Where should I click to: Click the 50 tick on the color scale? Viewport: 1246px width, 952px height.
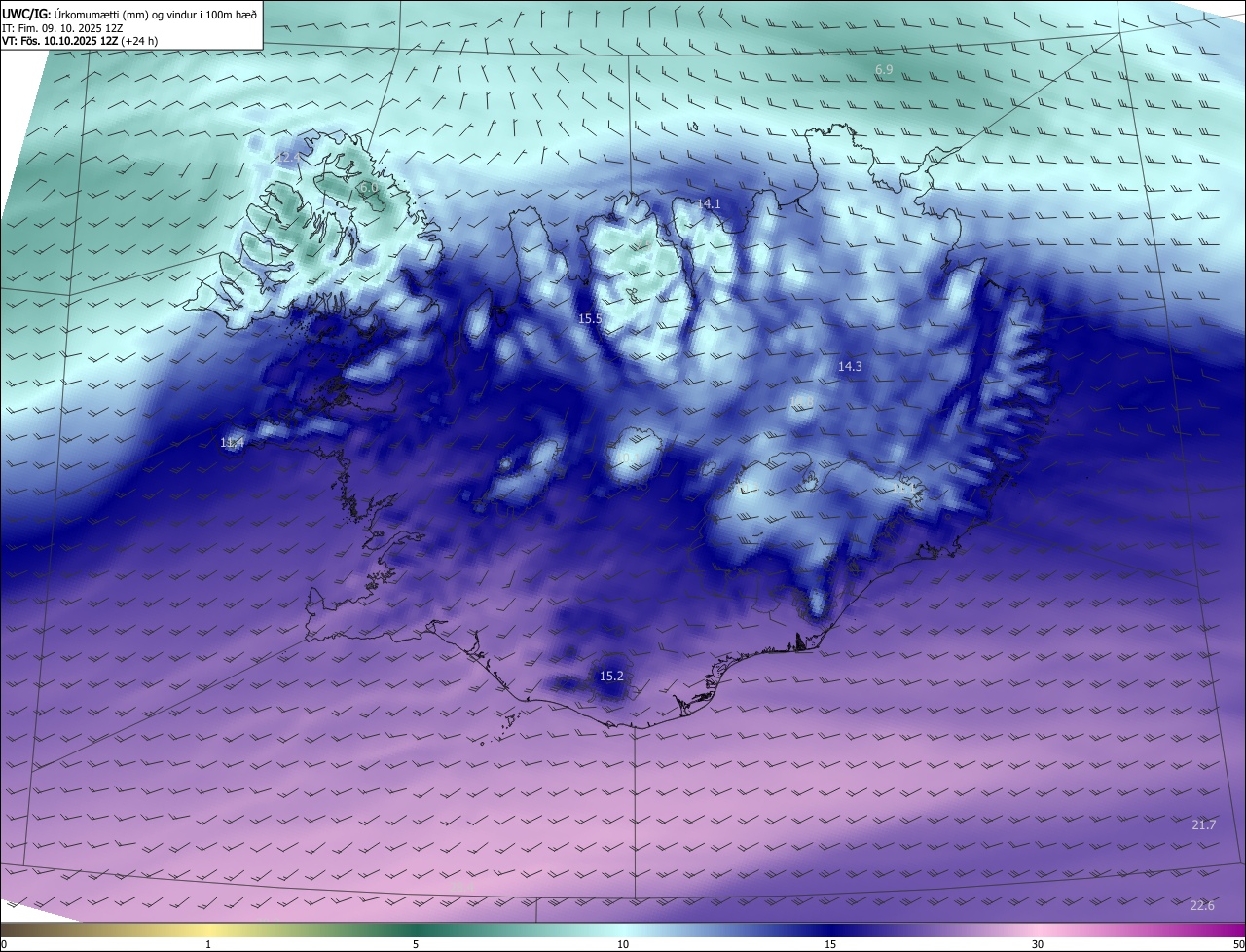tap(1238, 944)
